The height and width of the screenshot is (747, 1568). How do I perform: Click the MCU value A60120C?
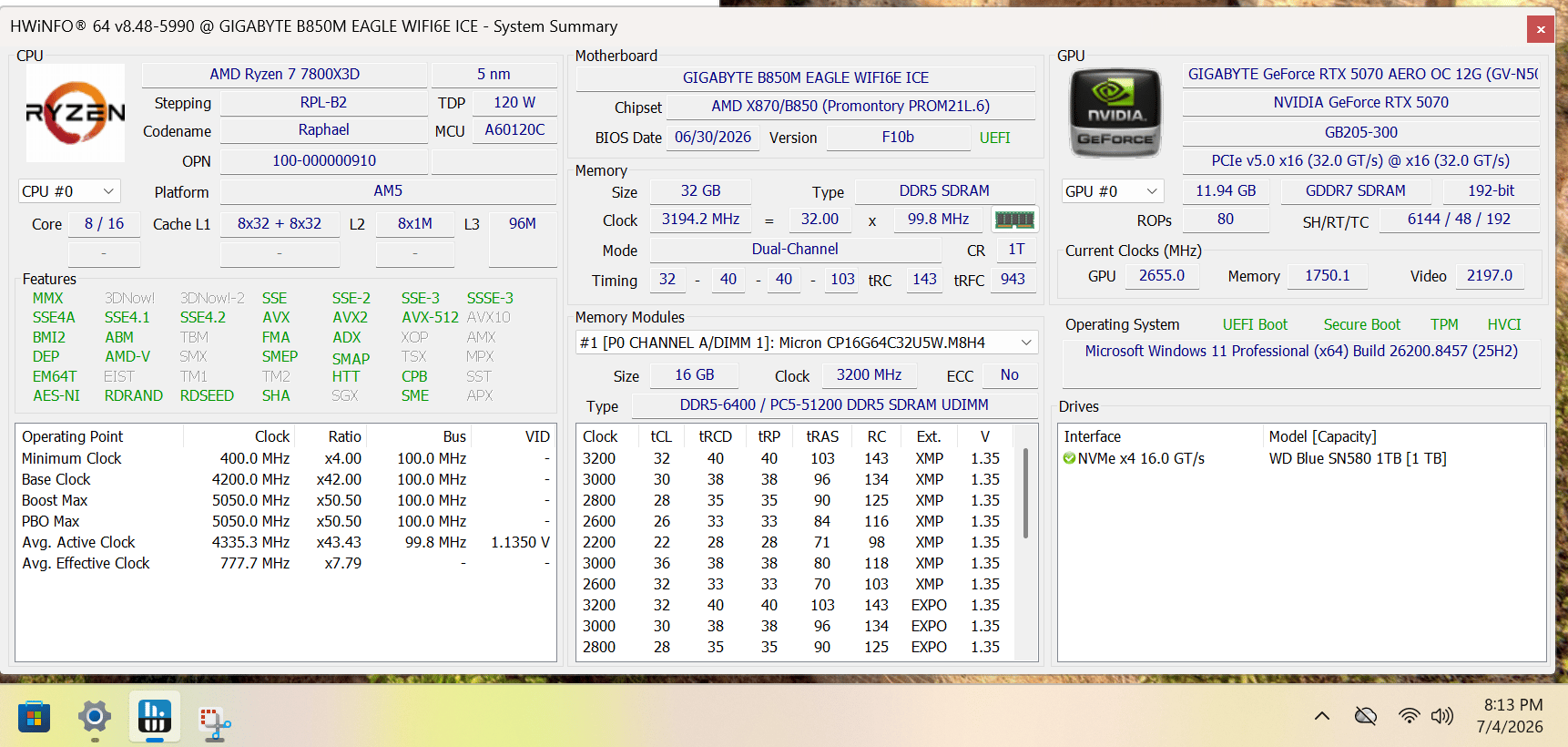[514, 130]
